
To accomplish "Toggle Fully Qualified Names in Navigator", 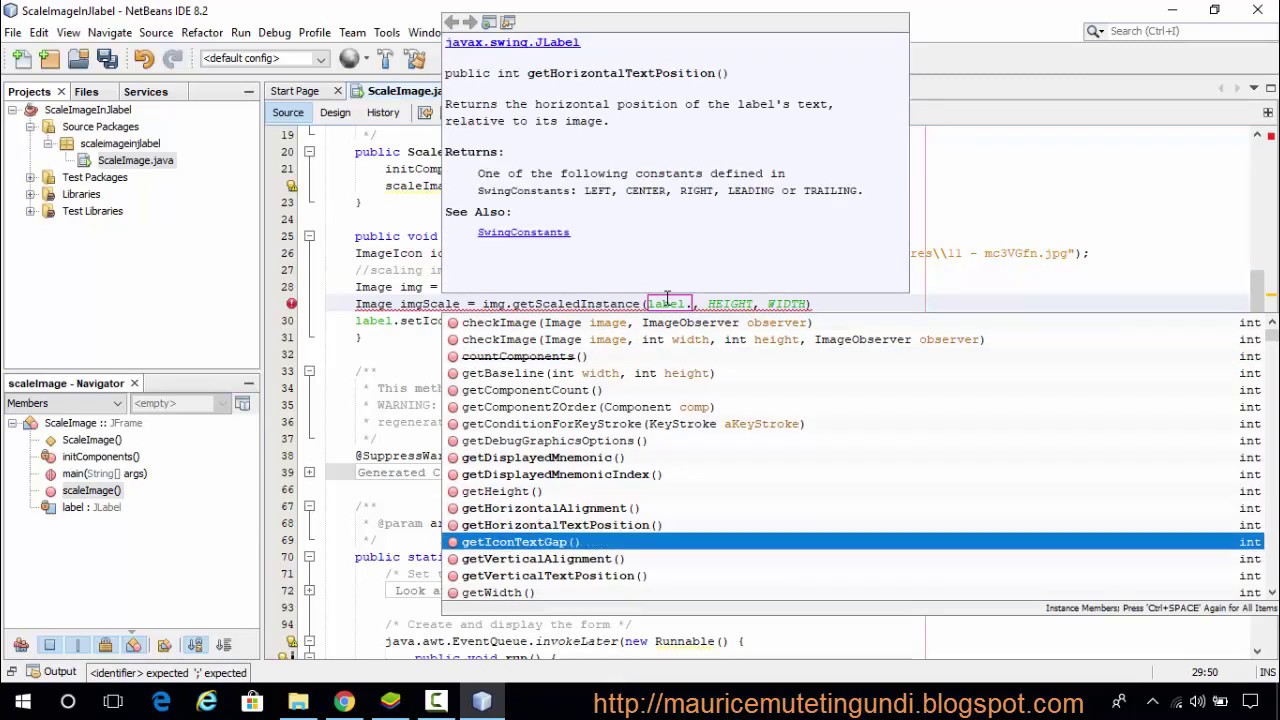I will [x=165, y=646].
